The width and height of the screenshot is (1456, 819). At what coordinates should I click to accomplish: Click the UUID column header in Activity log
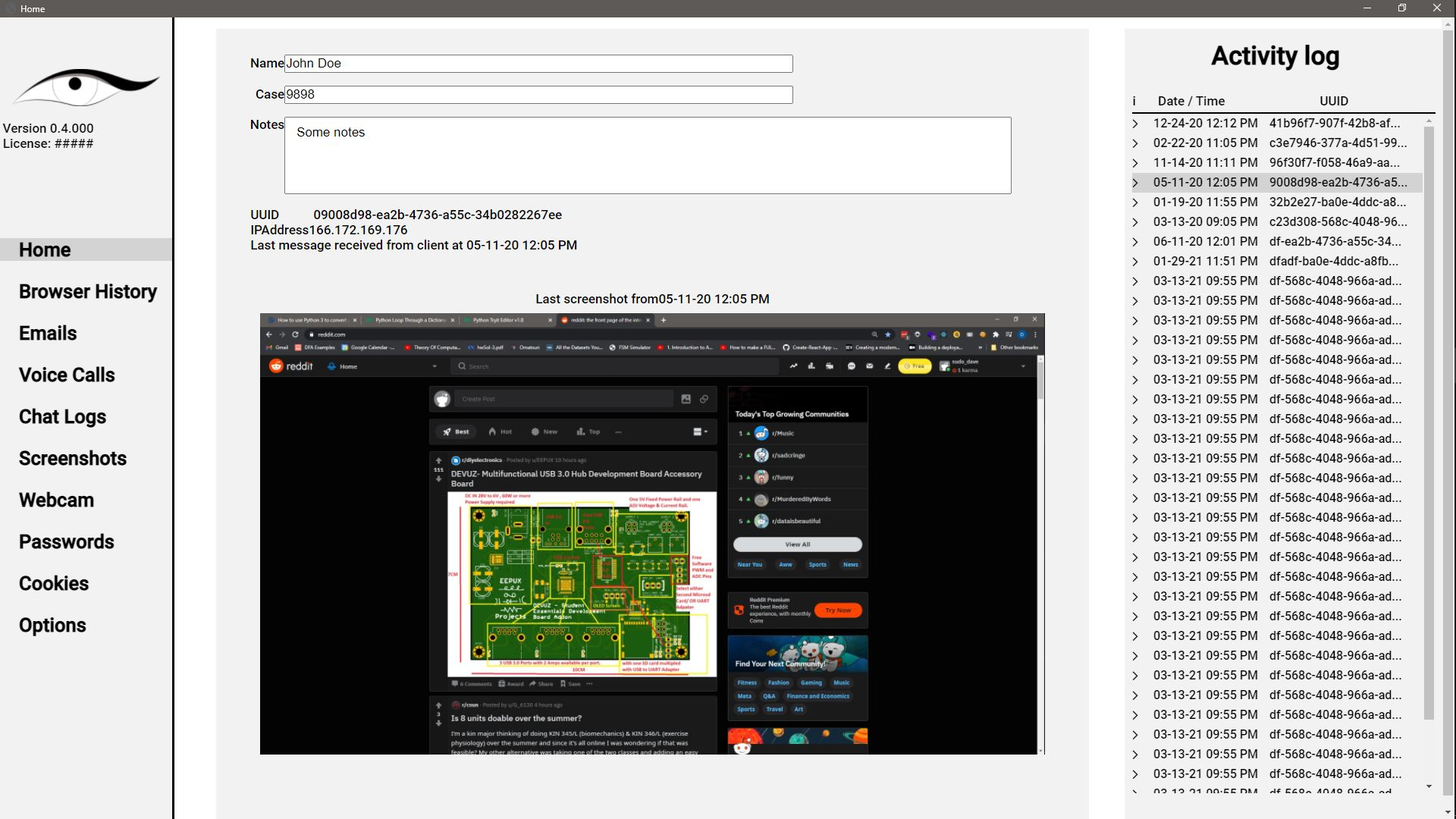1333,101
